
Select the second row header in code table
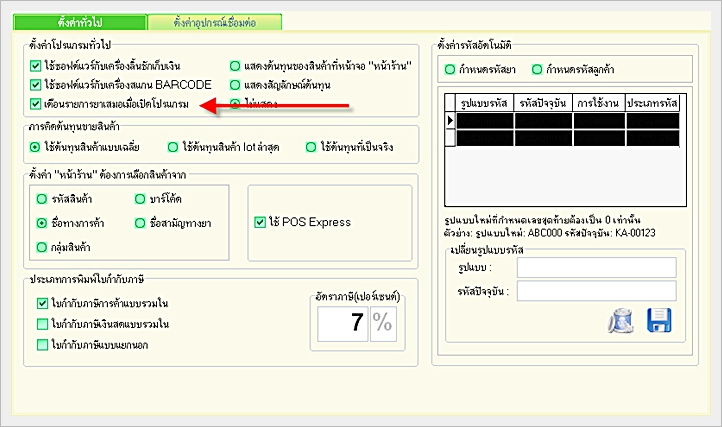[450, 138]
